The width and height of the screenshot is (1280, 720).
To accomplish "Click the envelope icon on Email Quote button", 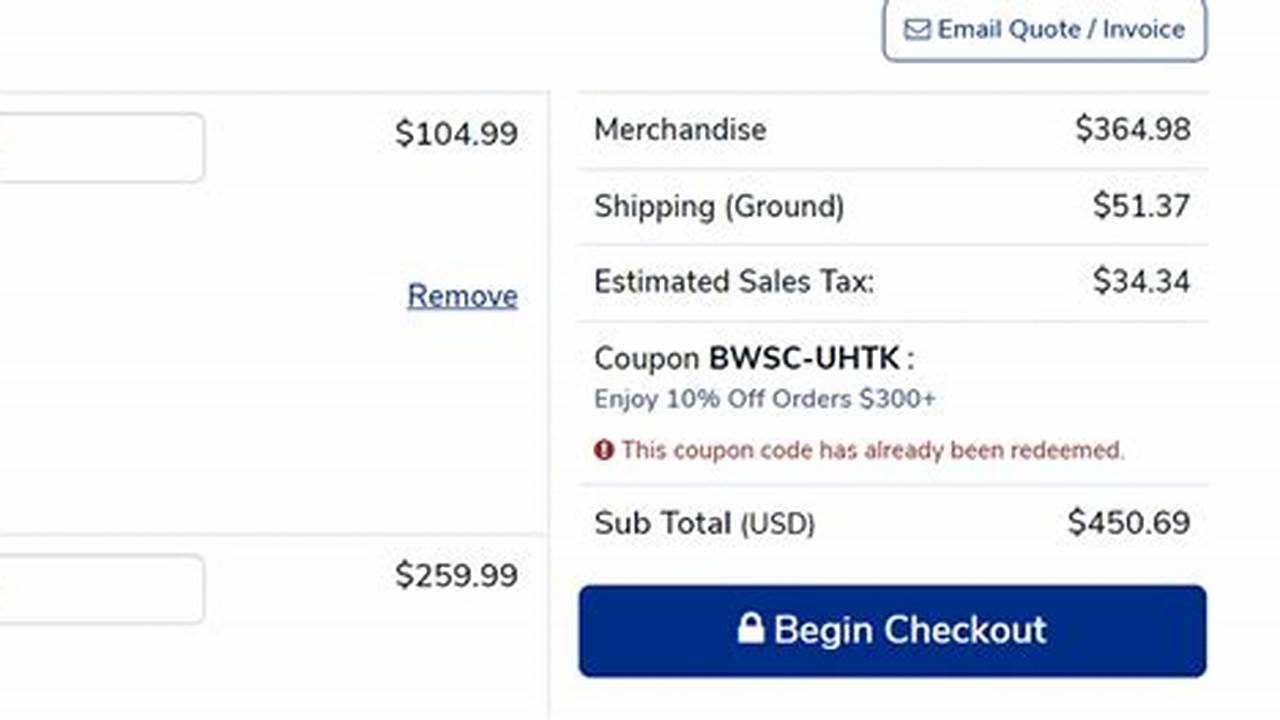I will [x=916, y=30].
